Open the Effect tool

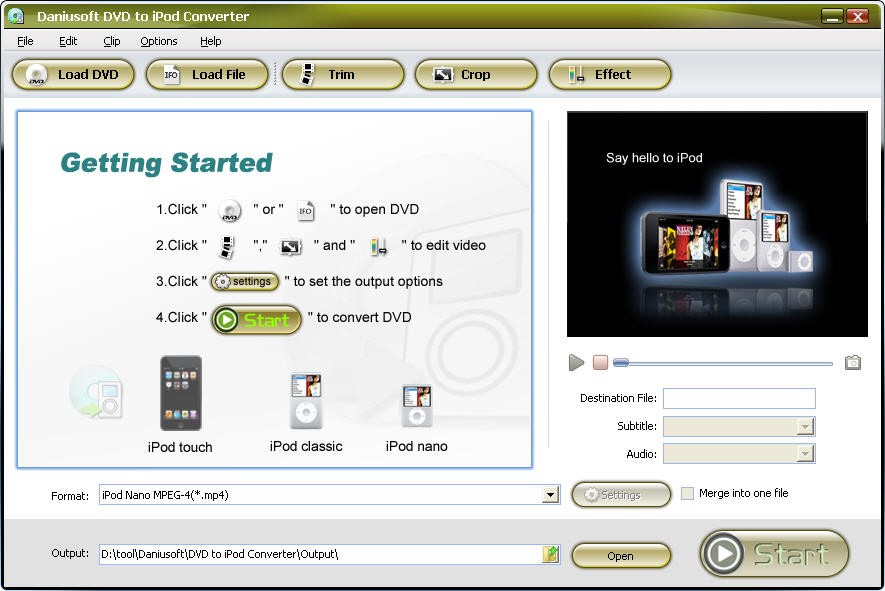[610, 75]
